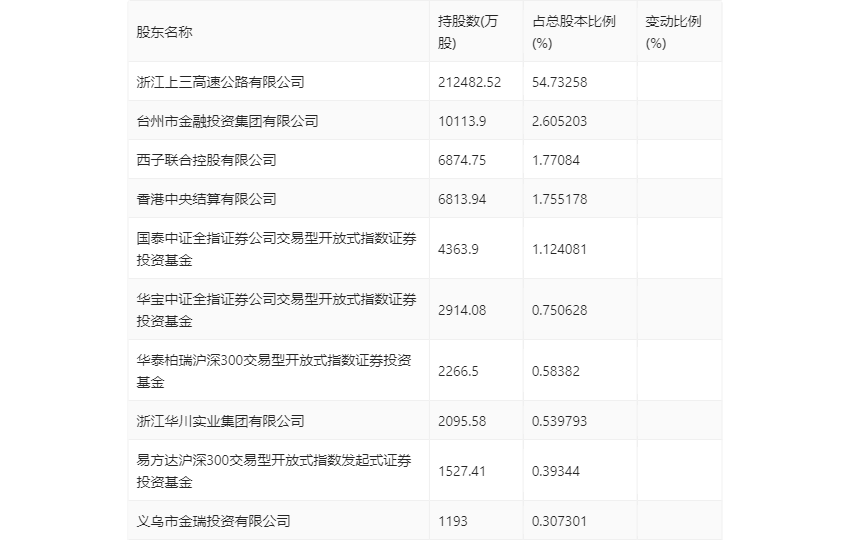Select the 易方达沪深300 fund row name
The width and height of the screenshot is (850, 540).
point(274,471)
